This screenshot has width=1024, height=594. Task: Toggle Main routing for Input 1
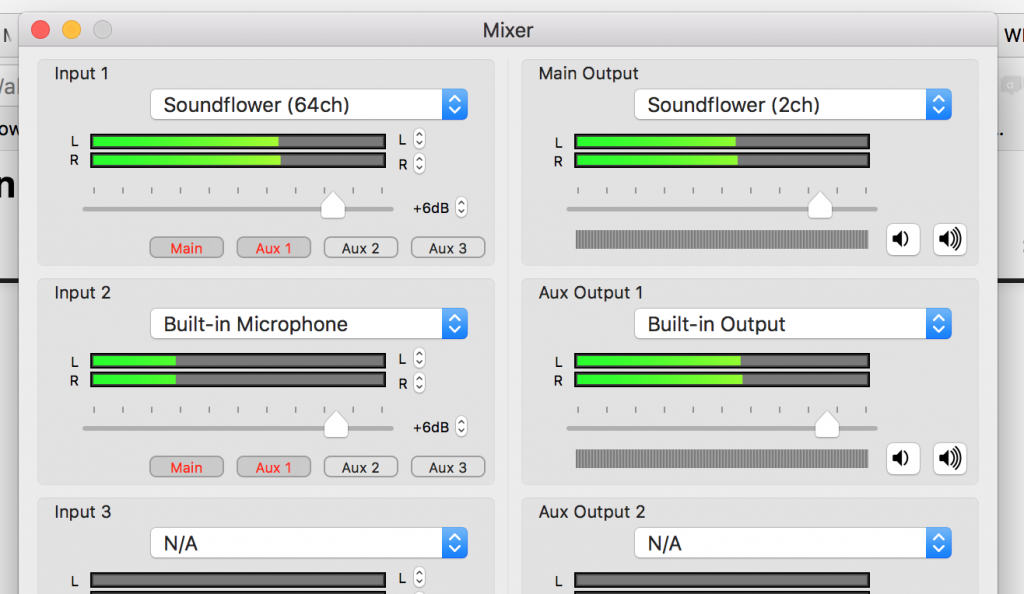point(187,248)
